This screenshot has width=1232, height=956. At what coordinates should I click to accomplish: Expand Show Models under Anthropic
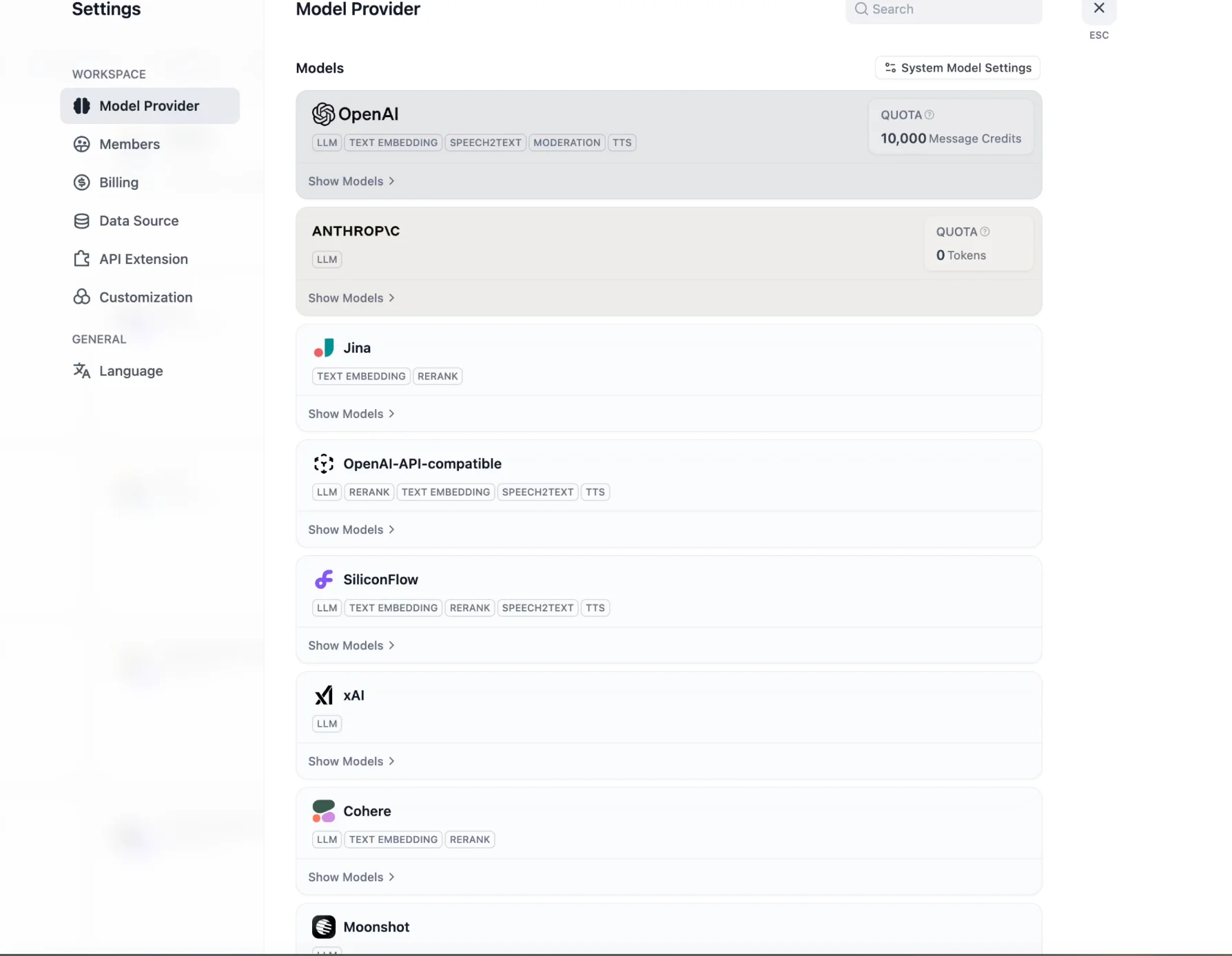351,298
